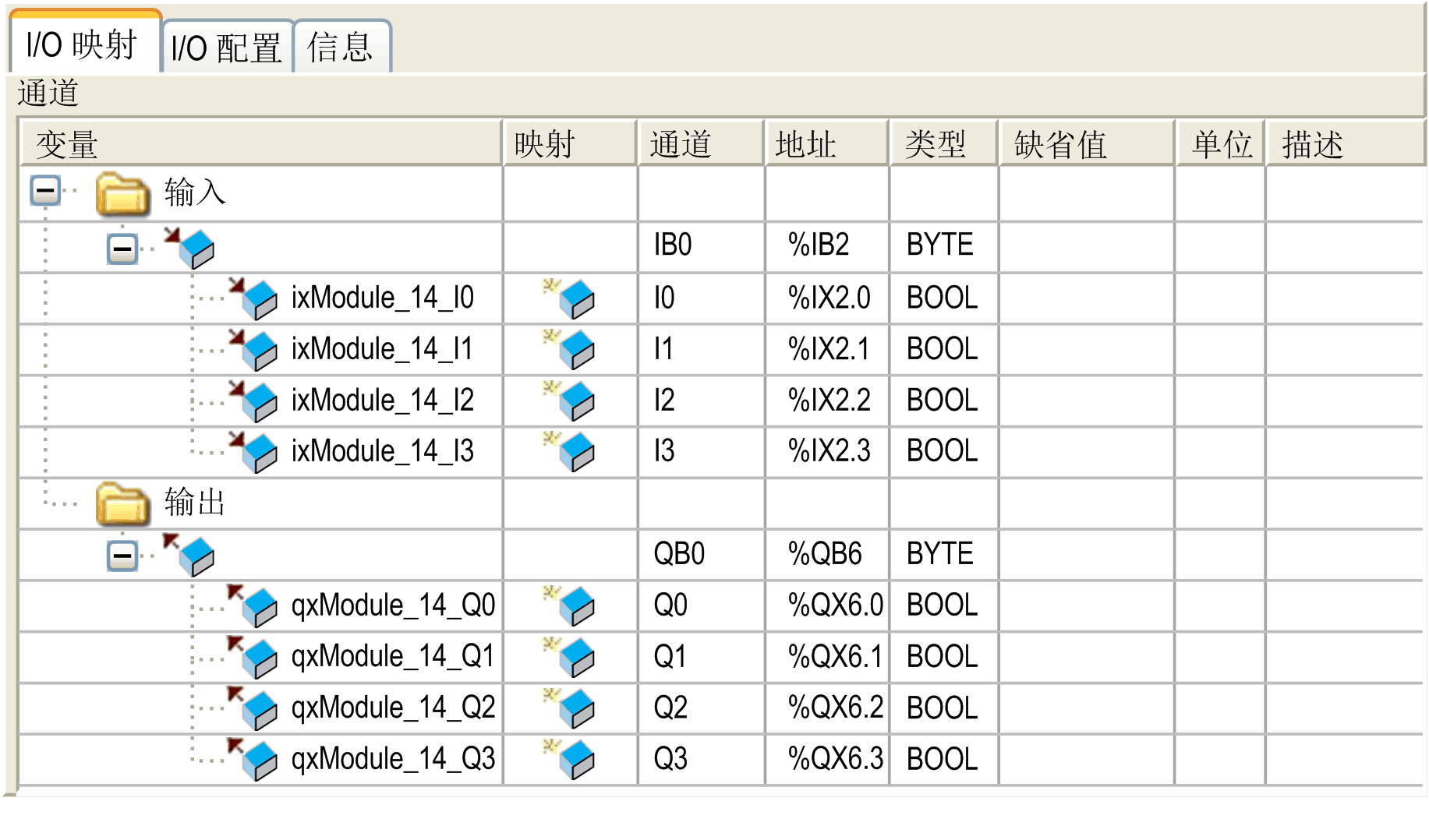Select the qxModule_14_Q2 variable

[392, 708]
